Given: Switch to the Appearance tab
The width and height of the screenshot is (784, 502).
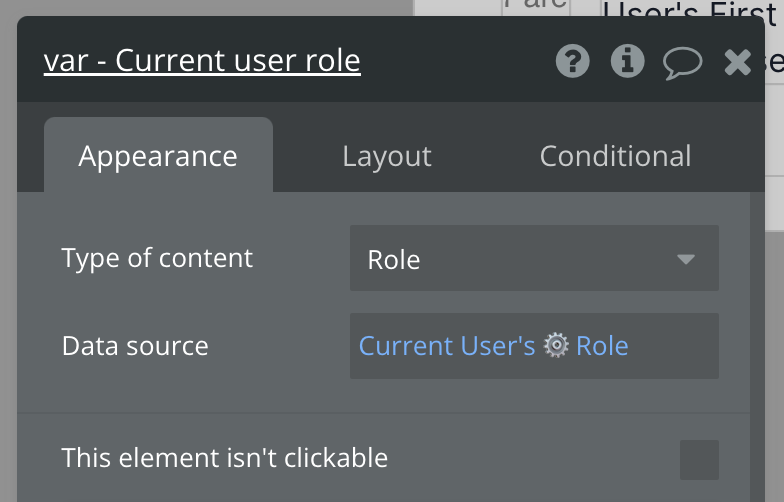Looking at the screenshot, I should pos(158,156).
